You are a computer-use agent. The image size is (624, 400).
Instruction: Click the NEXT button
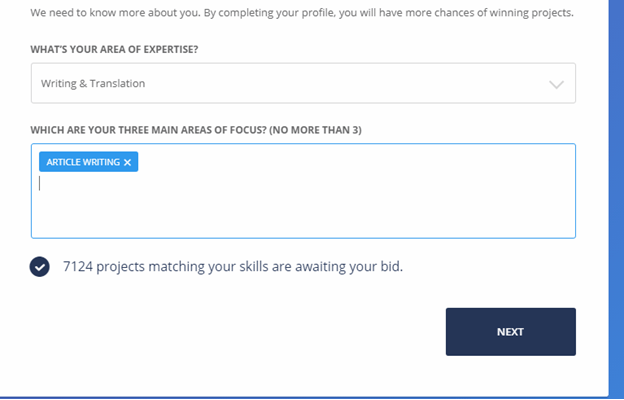(x=511, y=332)
